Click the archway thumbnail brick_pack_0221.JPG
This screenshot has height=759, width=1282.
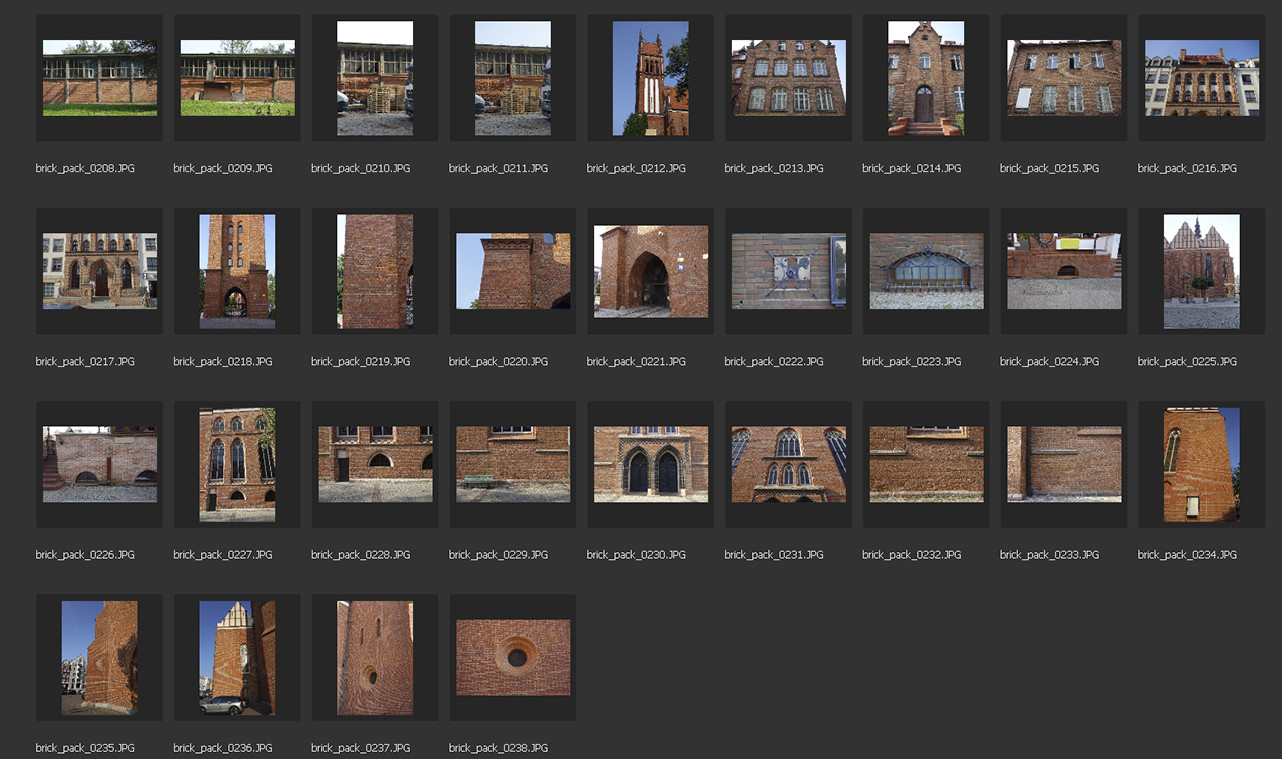pyautogui.click(x=651, y=271)
